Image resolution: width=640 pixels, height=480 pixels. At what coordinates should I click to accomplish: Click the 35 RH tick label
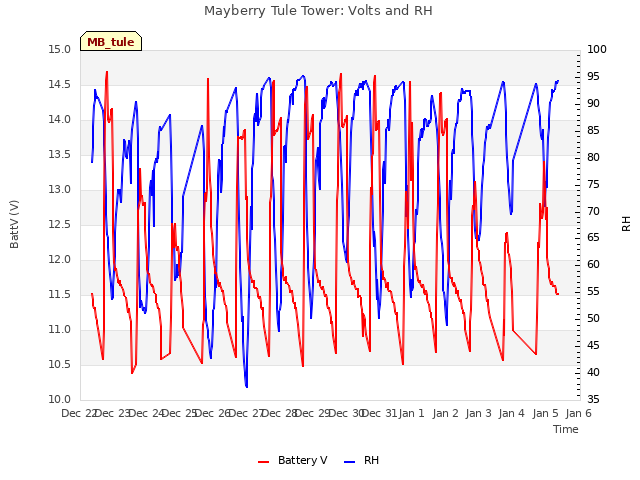pyautogui.click(x=593, y=400)
